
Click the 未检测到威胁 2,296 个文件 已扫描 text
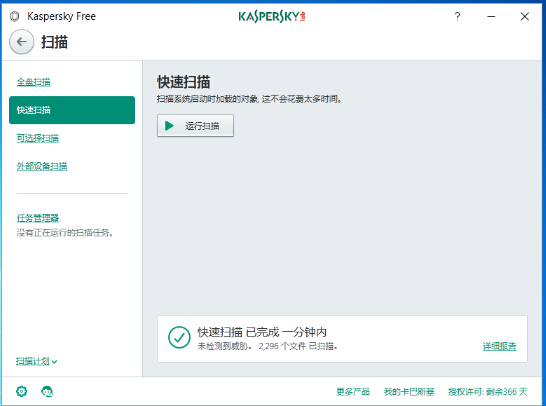click(267, 346)
